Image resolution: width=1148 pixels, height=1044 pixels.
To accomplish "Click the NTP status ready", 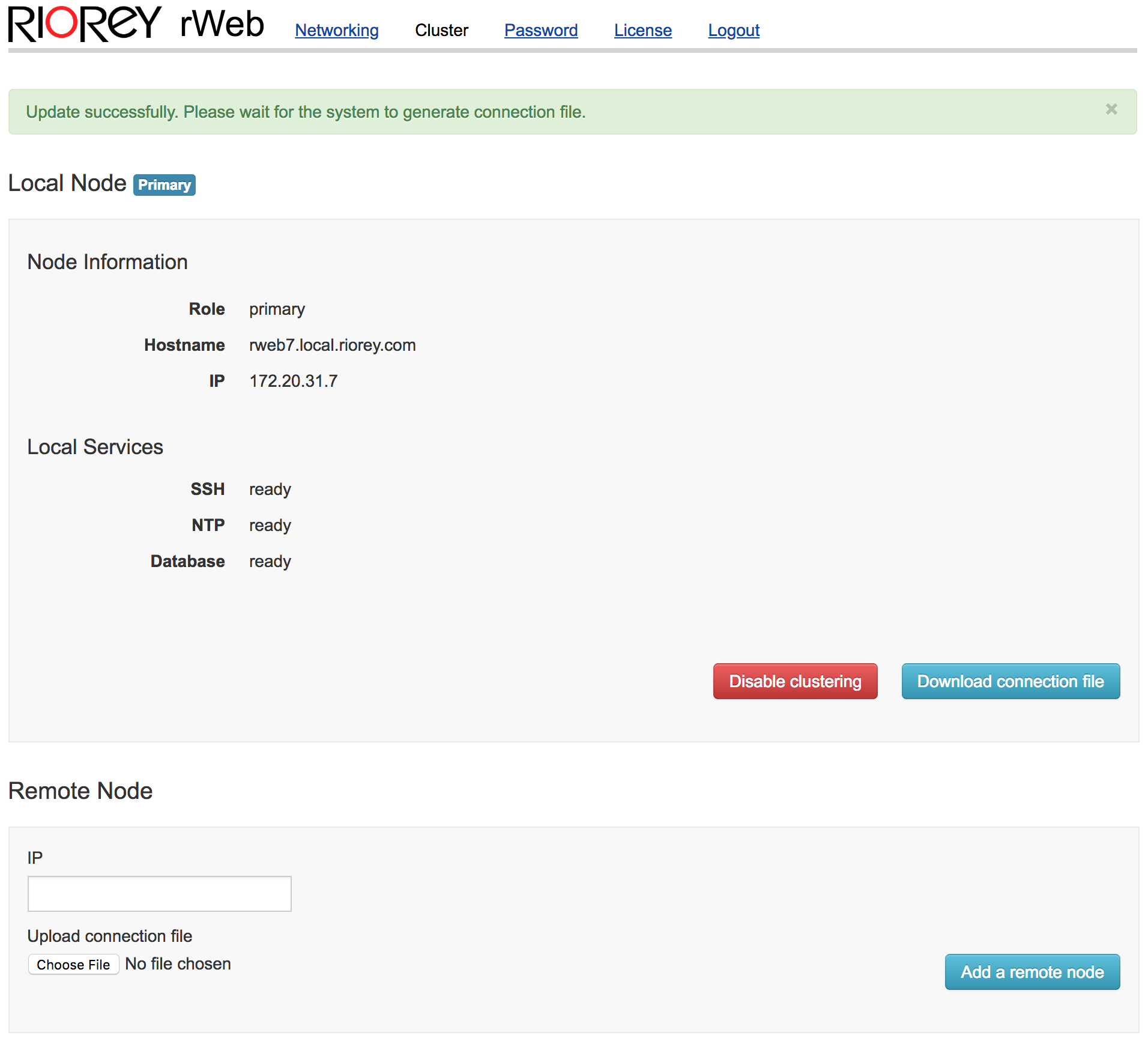I will (x=270, y=526).
